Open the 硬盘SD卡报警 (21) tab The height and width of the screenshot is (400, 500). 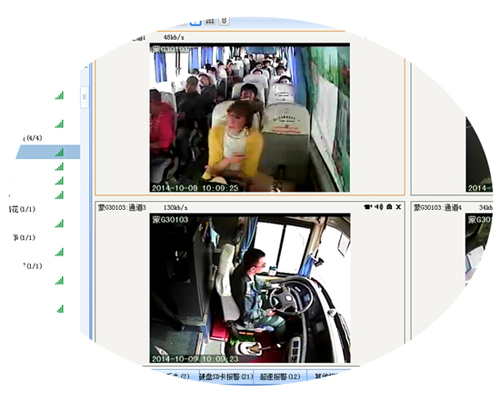pos(226,377)
